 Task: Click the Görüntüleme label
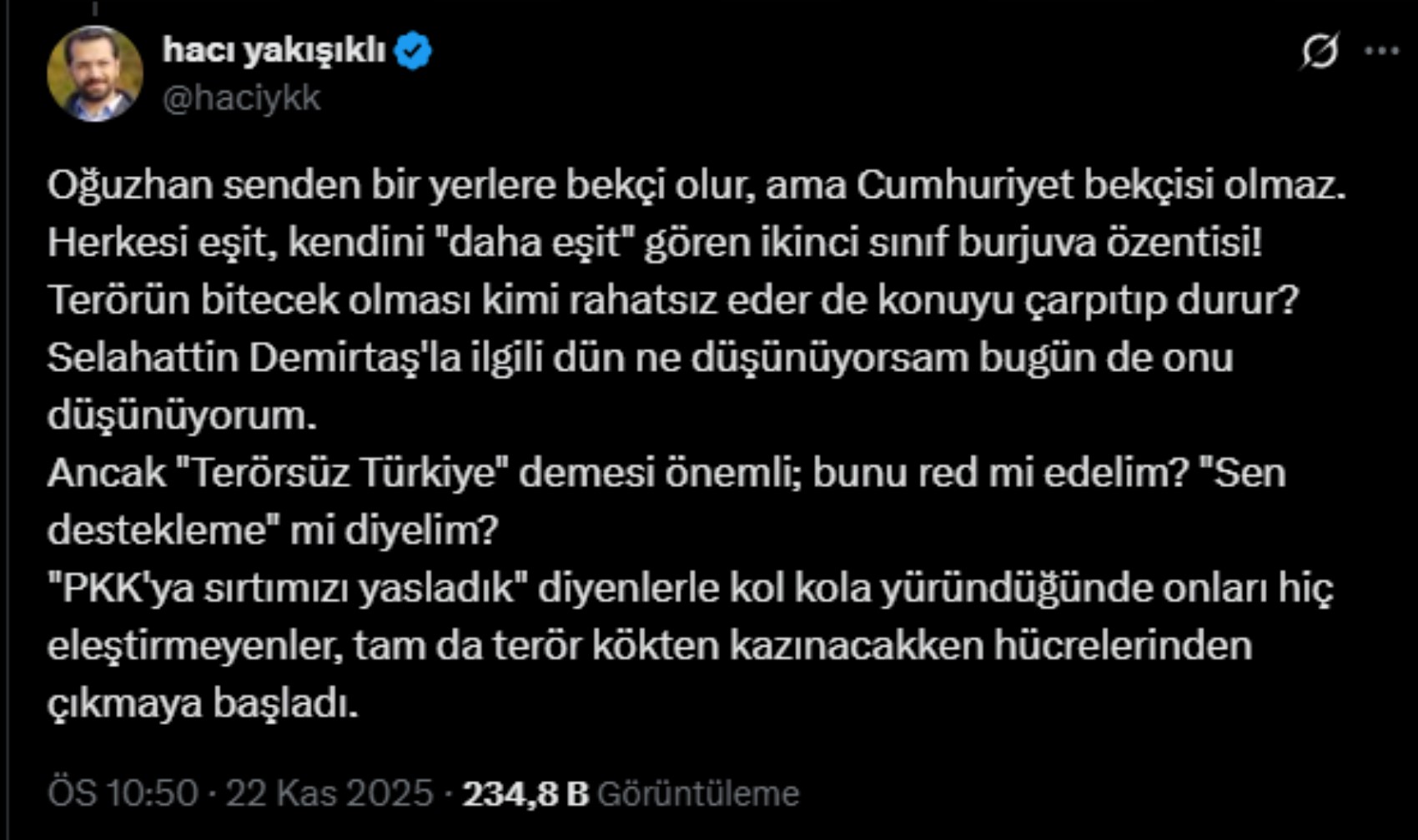698,793
